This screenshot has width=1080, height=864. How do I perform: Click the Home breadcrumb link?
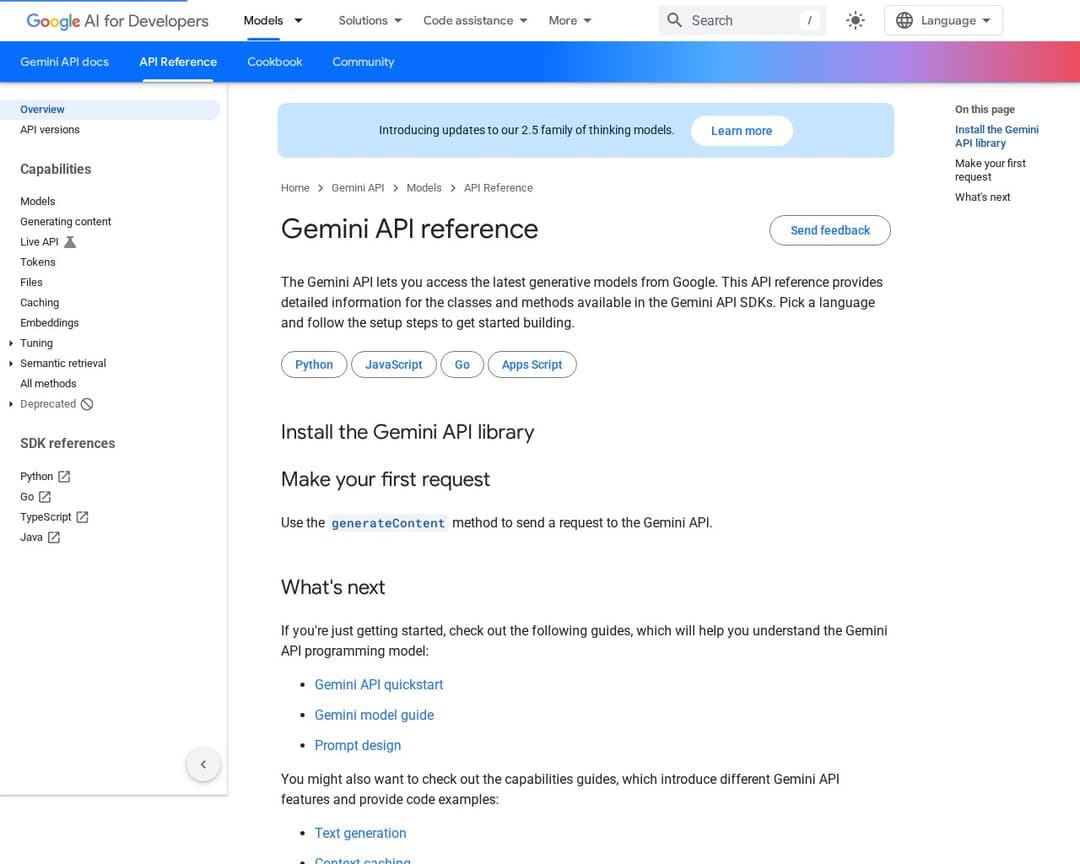295,188
